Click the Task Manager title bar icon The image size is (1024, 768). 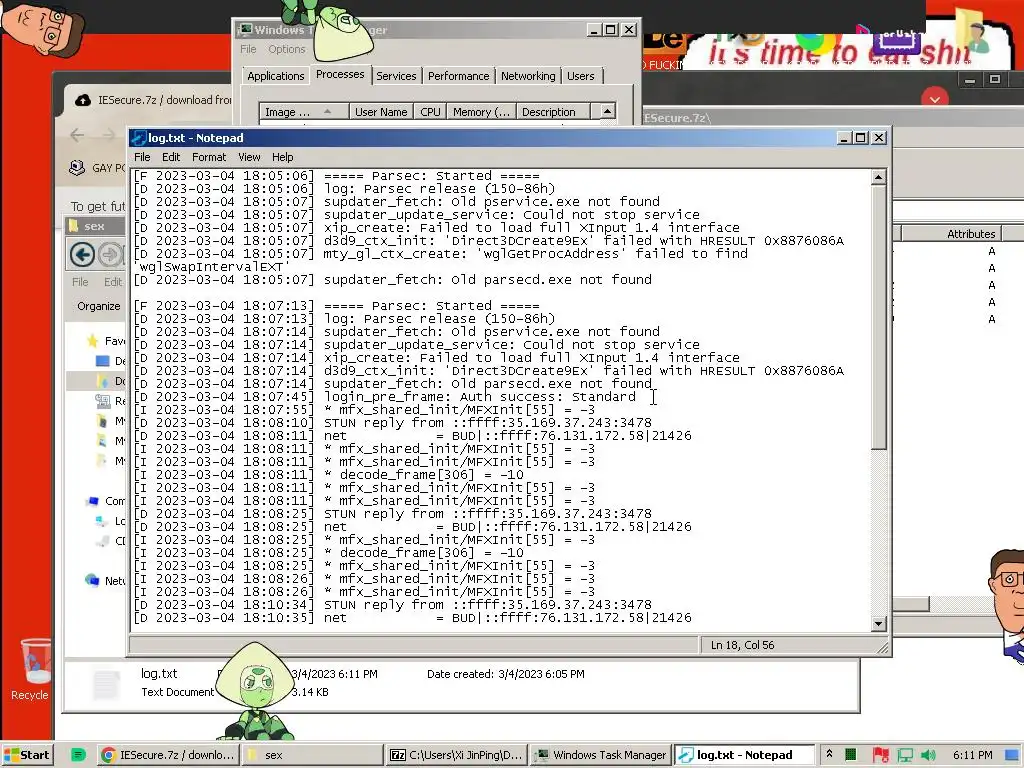tap(245, 29)
